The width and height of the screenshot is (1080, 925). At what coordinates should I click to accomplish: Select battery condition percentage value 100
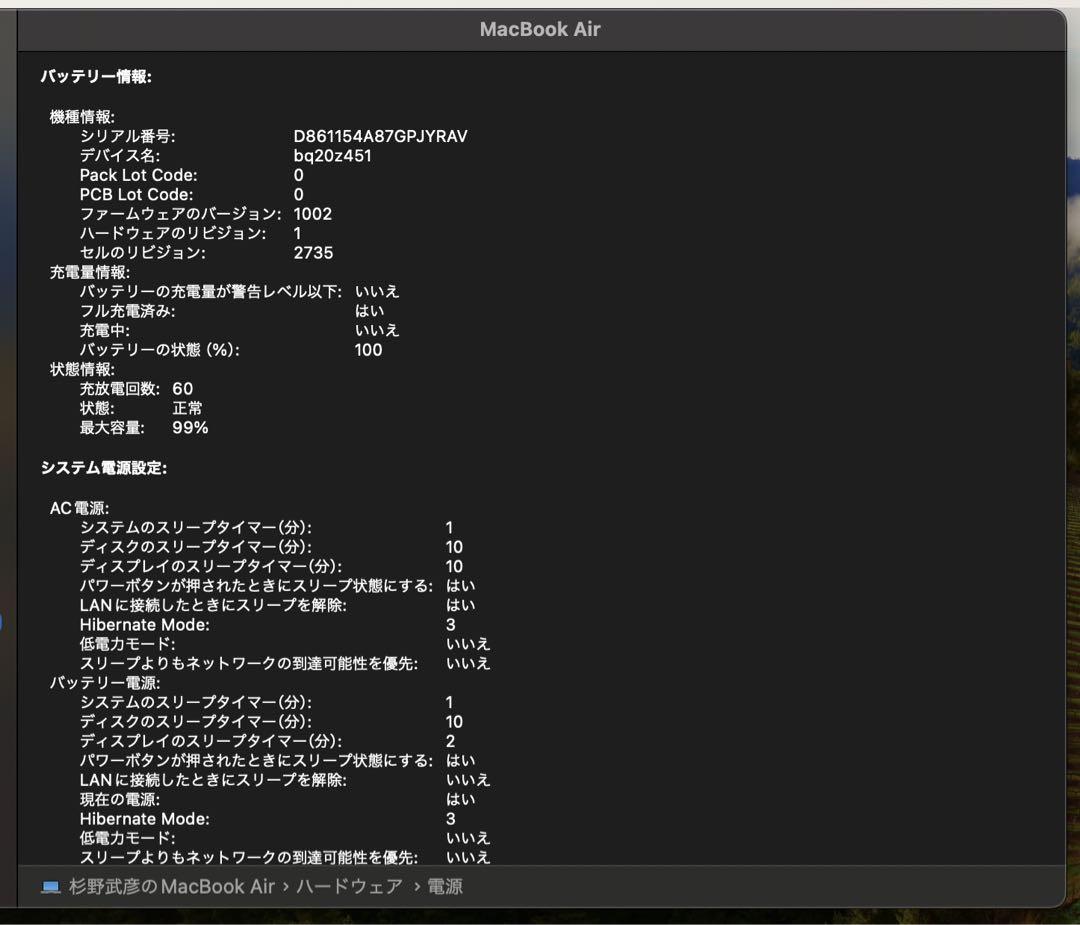click(368, 350)
